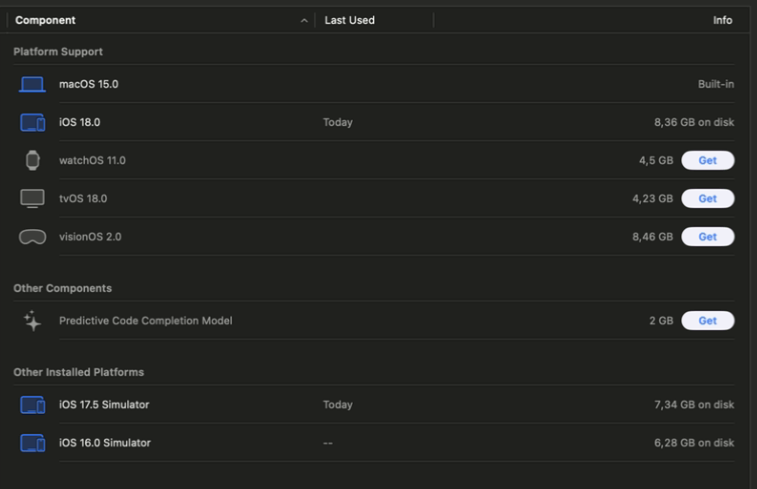The height and width of the screenshot is (489, 757).
Task: Click Today in the iOS 18.0 row
Action: (x=338, y=122)
